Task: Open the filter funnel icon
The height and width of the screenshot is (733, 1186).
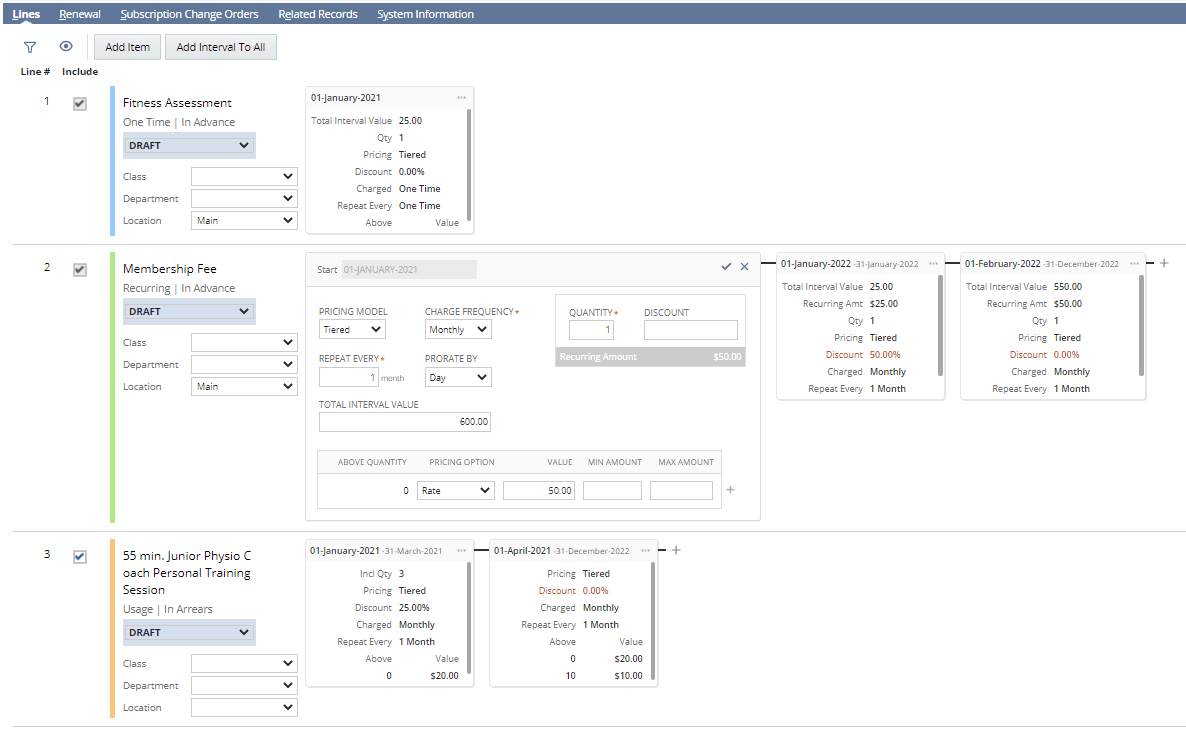Action: pos(29,47)
